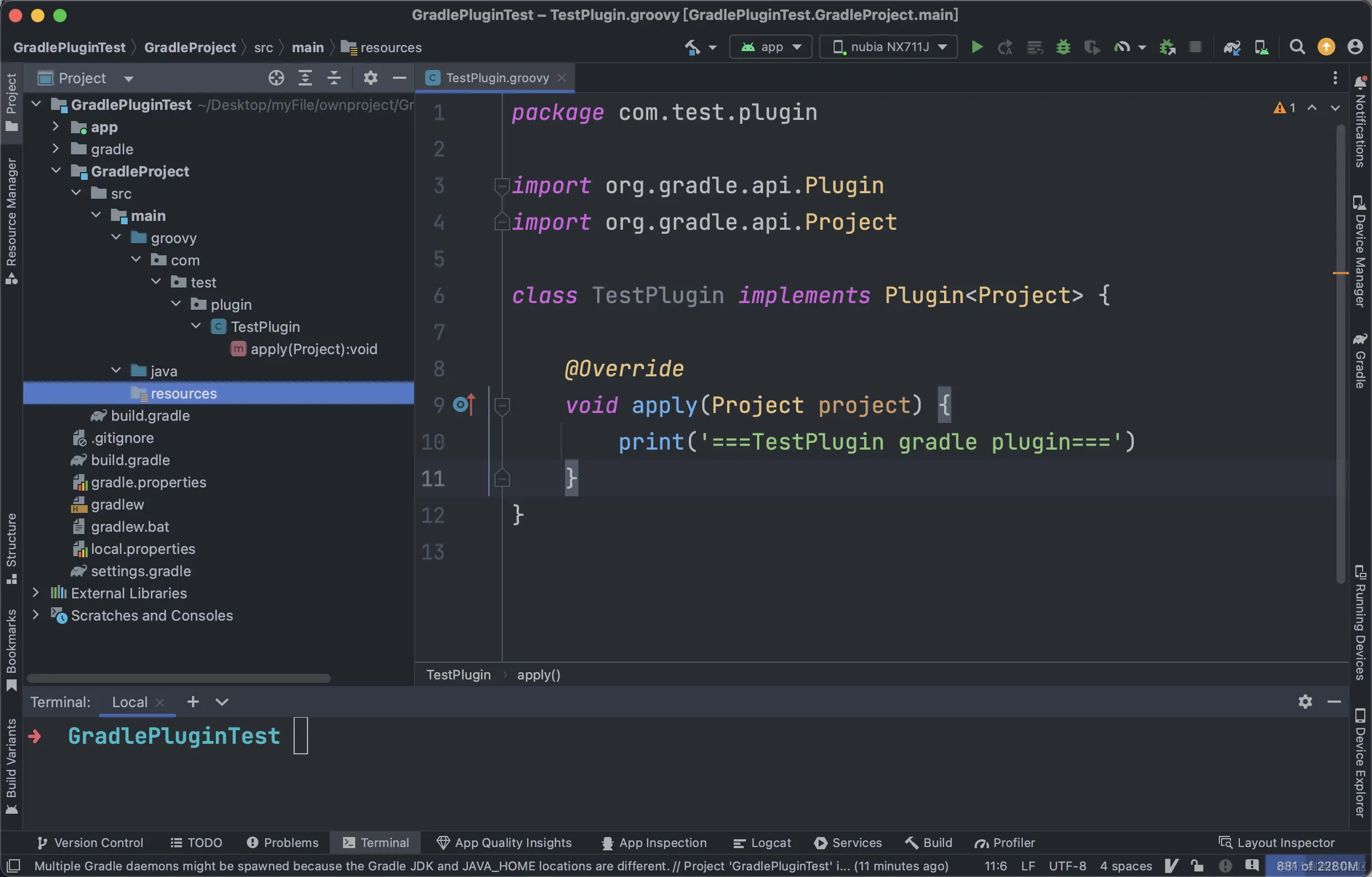
Task: Click the override gutter marker on line 9
Action: (463, 405)
